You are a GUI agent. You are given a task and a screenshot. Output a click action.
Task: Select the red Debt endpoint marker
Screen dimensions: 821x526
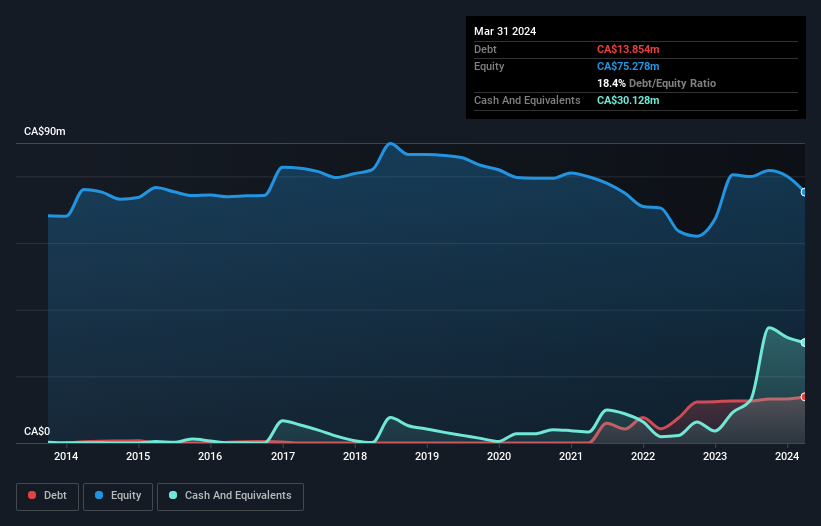tap(804, 397)
